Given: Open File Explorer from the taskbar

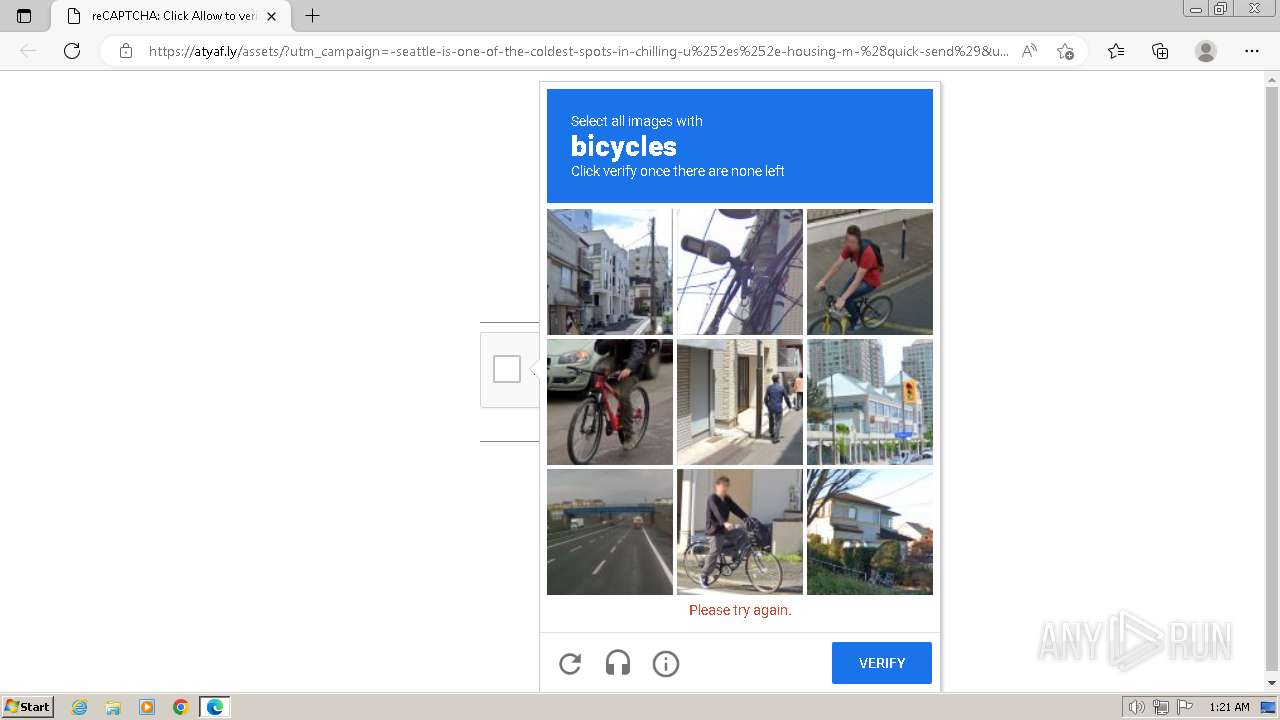Looking at the screenshot, I should (x=113, y=707).
